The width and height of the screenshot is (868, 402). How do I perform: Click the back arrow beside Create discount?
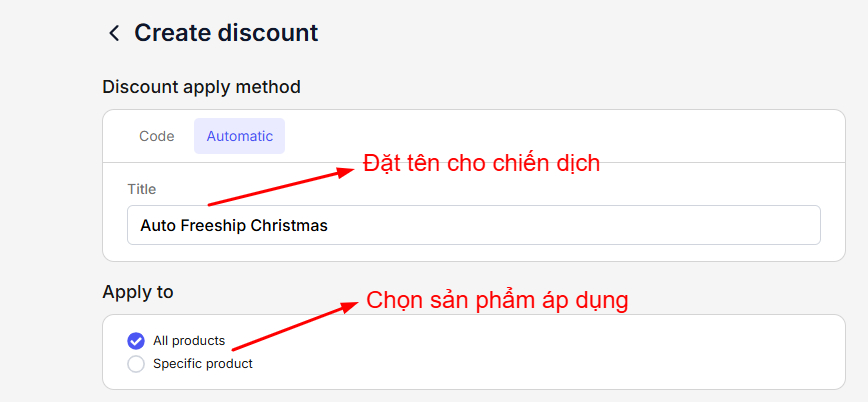[x=113, y=33]
